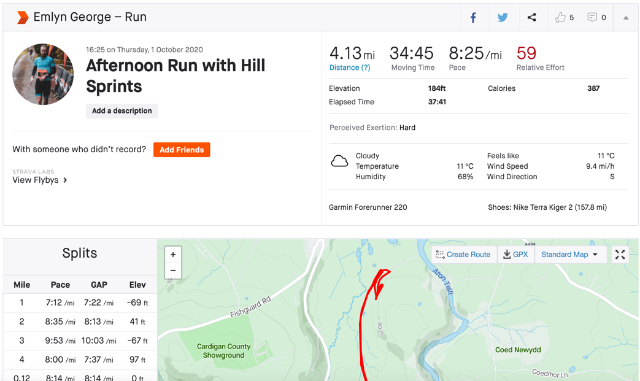Viewport: 640px width, 381px height.
Task: Download the GPX file
Action: click(516, 254)
